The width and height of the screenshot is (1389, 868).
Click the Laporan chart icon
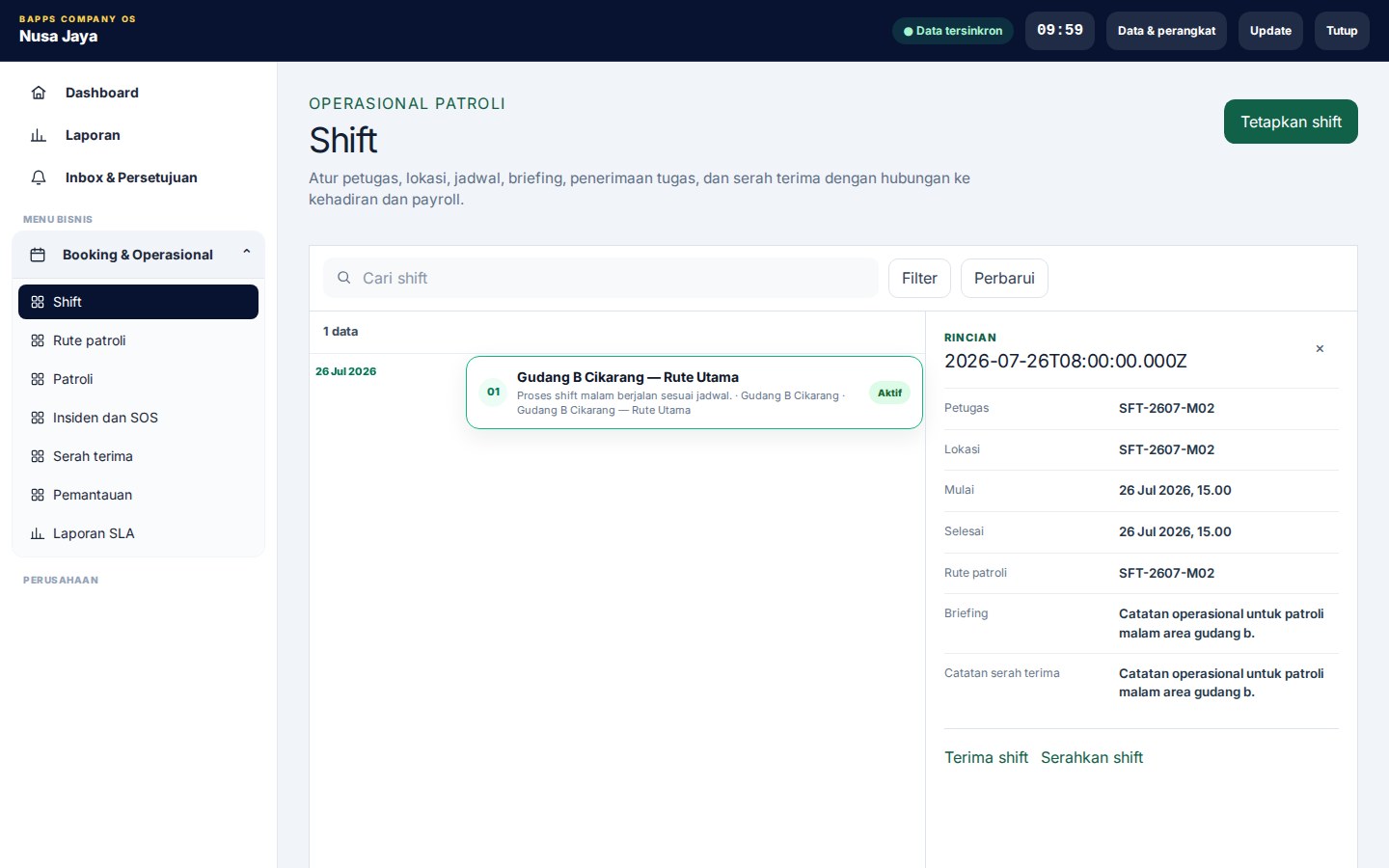[39, 135]
